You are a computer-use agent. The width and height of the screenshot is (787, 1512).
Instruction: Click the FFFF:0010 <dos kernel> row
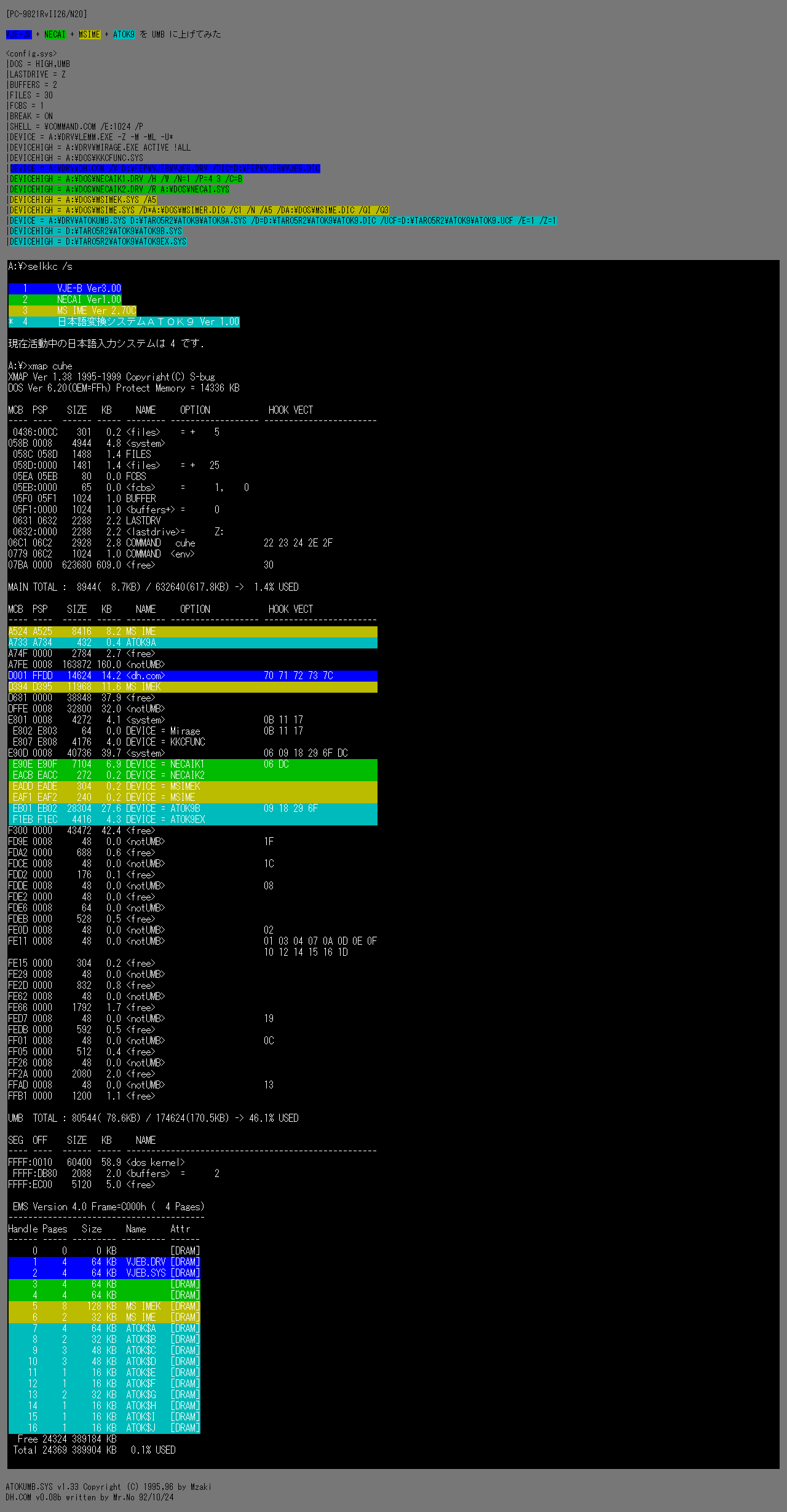tap(97, 1163)
